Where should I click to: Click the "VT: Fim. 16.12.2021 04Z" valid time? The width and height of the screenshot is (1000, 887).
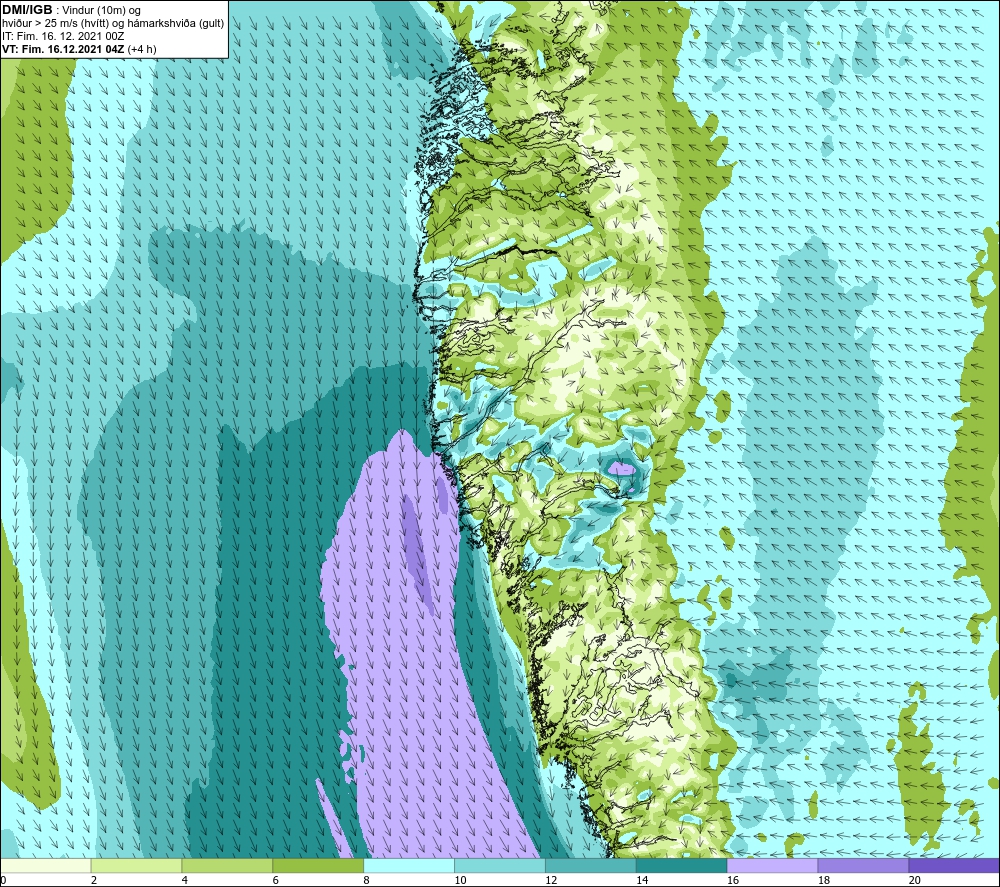pyautogui.click(x=64, y=49)
